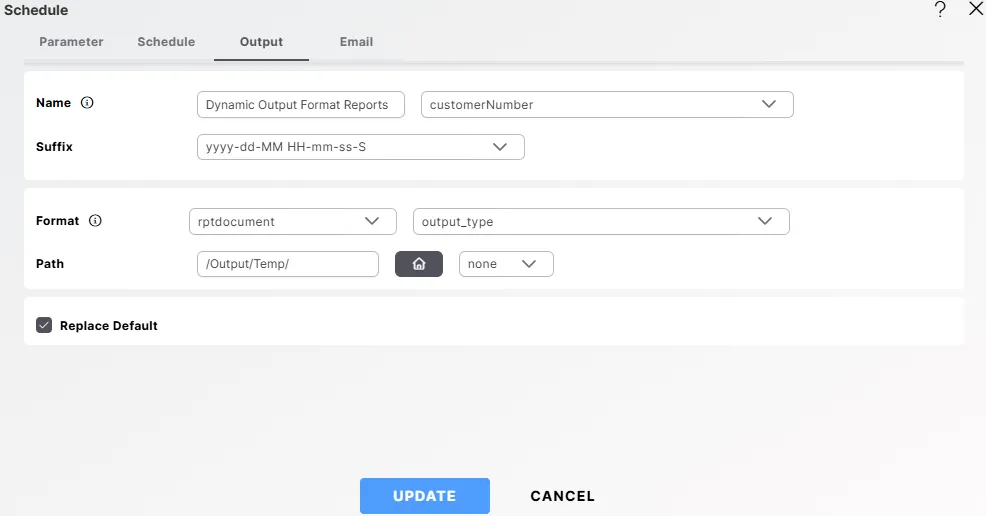This screenshot has height=516, width=986.
Task: Click the Path input field
Action: [x=288, y=264]
